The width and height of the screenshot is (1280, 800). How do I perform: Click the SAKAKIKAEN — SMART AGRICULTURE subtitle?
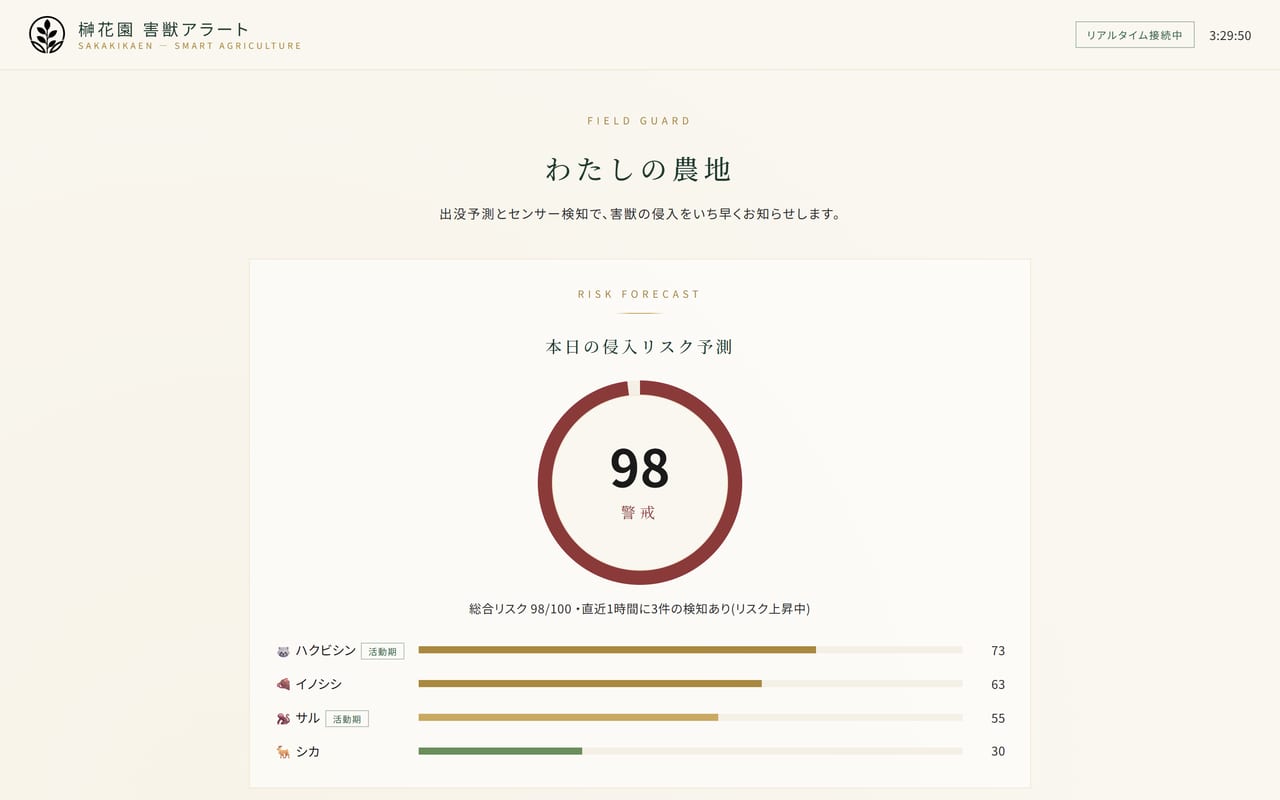tap(190, 46)
